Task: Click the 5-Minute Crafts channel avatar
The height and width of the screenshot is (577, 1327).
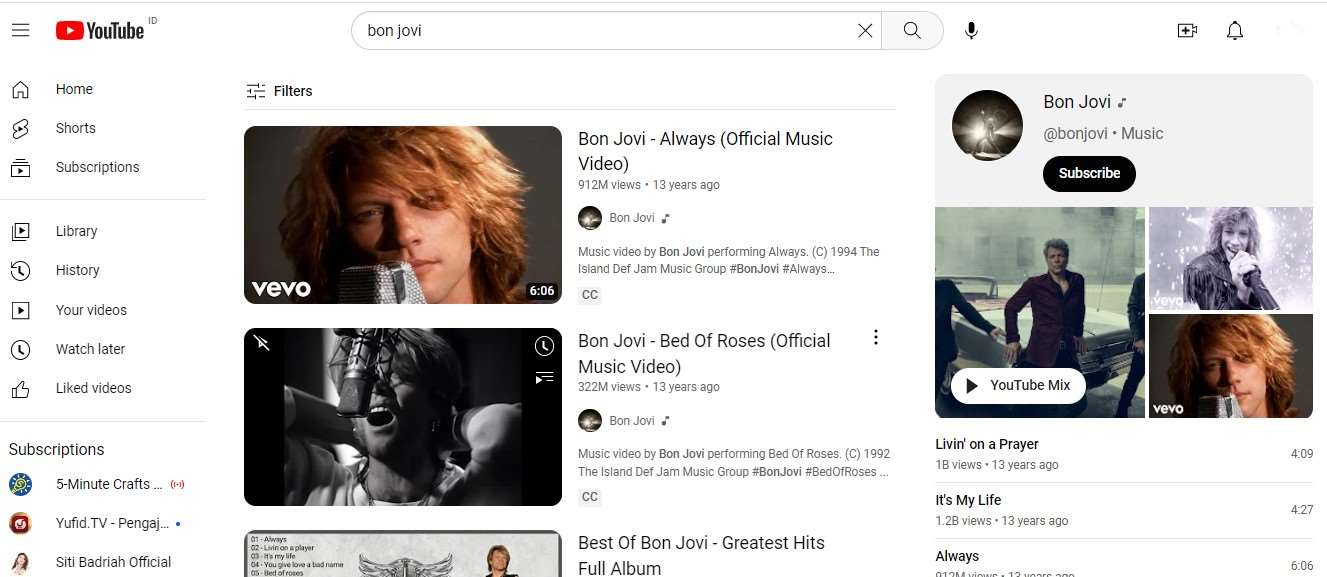Action: click(20, 484)
